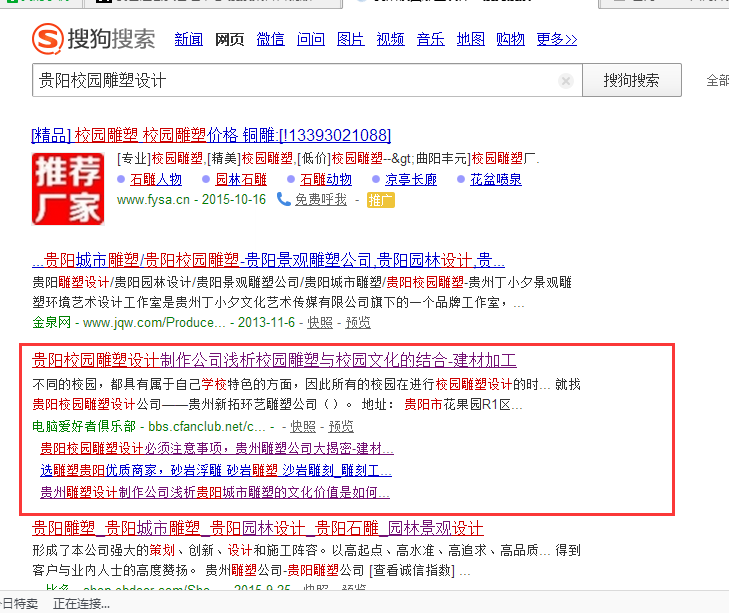Open the [精品] 校园雕塑 价格 ad link
Viewport: 729px width, 613px height.
click(211, 135)
